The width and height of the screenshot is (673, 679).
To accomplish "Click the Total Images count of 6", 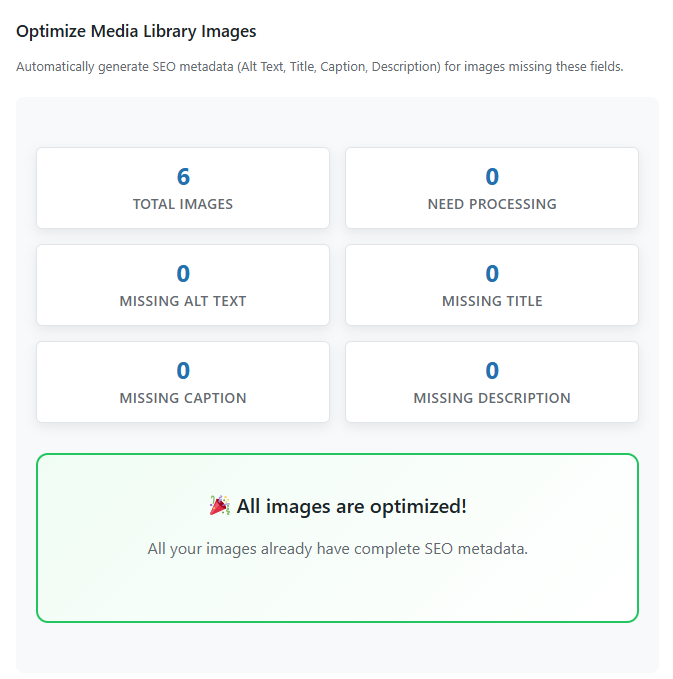I will 183,177.
